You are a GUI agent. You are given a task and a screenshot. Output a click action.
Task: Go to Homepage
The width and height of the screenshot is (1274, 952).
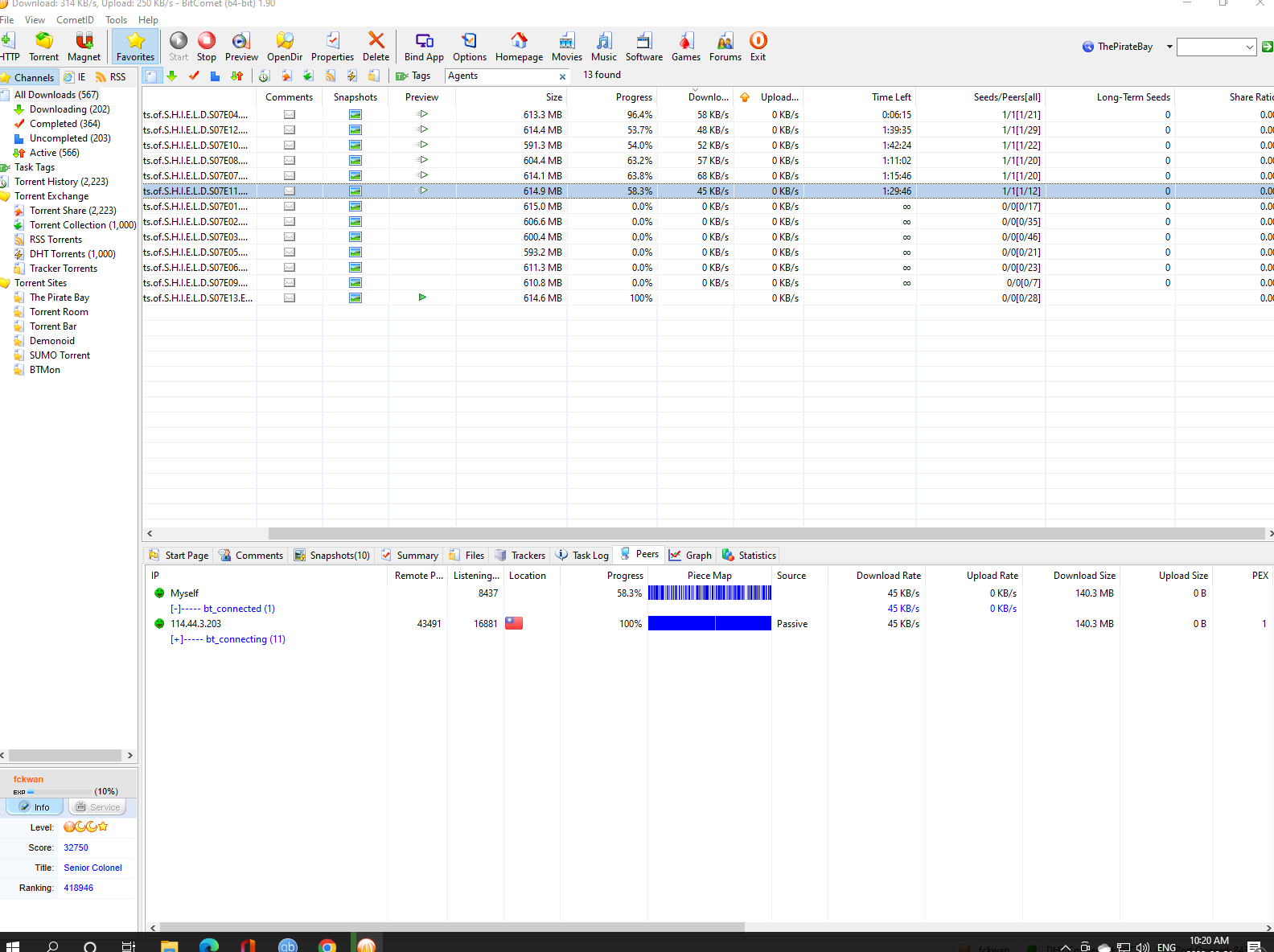(519, 47)
